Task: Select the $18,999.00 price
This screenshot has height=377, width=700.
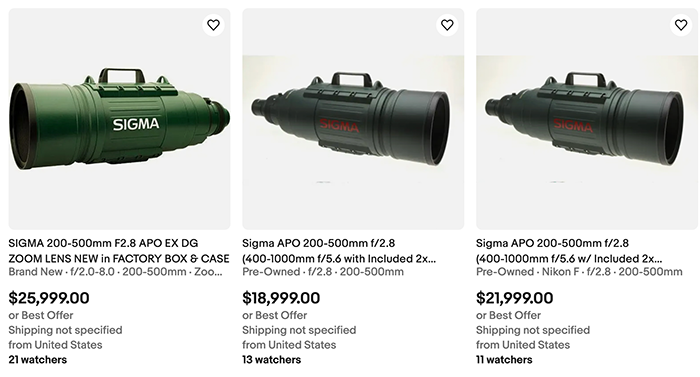Action: tap(281, 298)
